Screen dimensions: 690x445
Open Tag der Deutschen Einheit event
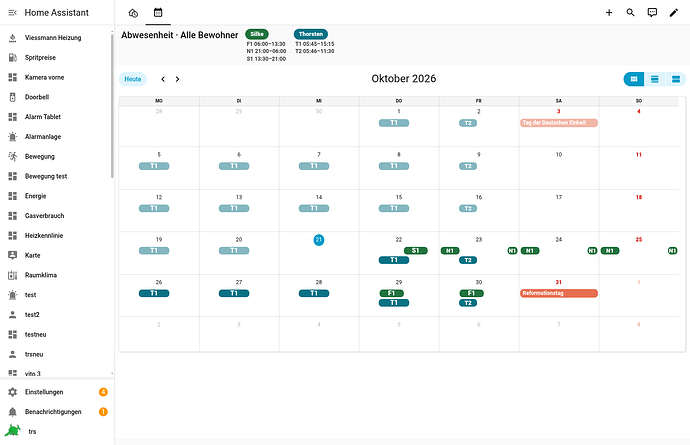pyautogui.click(x=559, y=123)
